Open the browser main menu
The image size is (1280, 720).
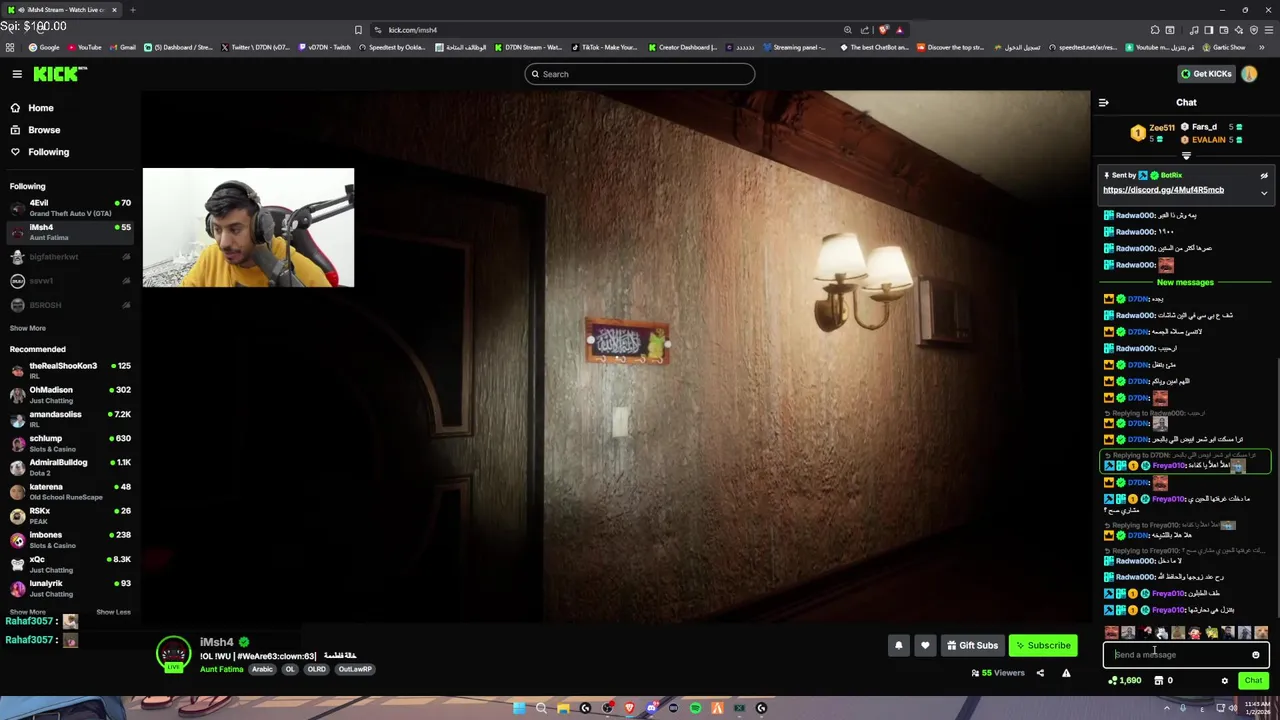pyautogui.click(x=1267, y=30)
